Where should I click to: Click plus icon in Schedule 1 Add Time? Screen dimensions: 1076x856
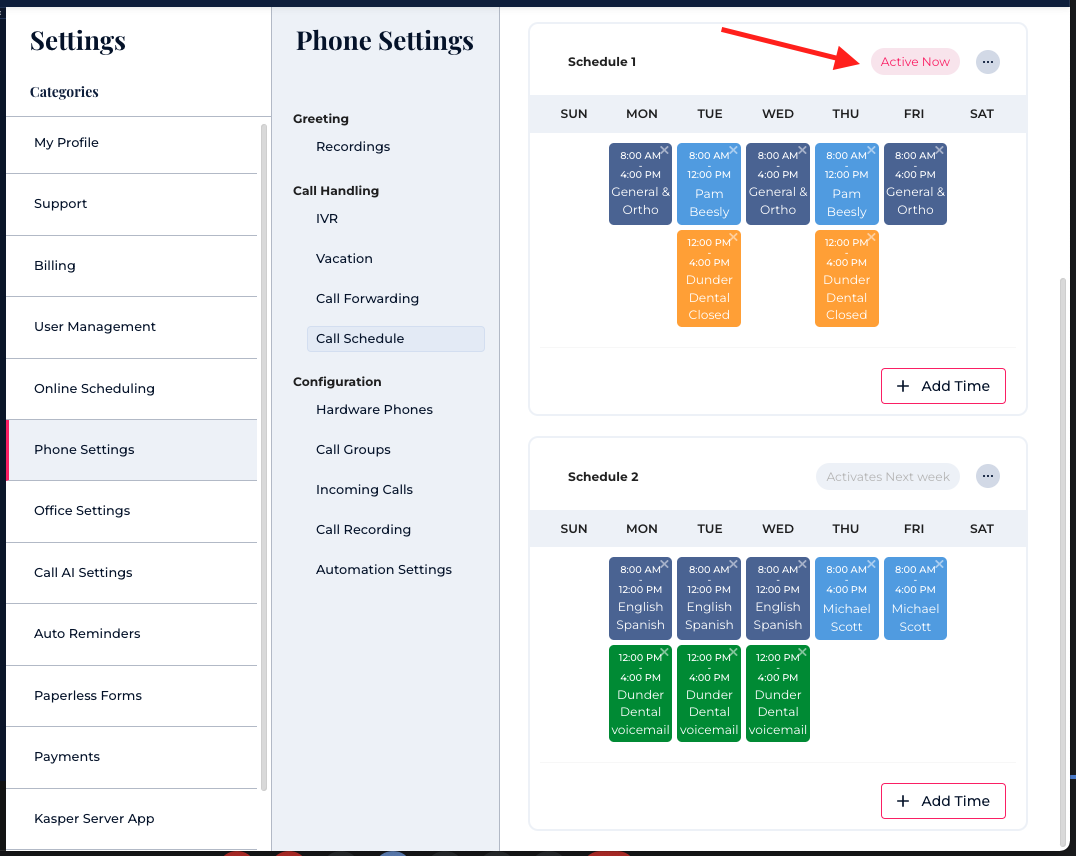coord(903,386)
